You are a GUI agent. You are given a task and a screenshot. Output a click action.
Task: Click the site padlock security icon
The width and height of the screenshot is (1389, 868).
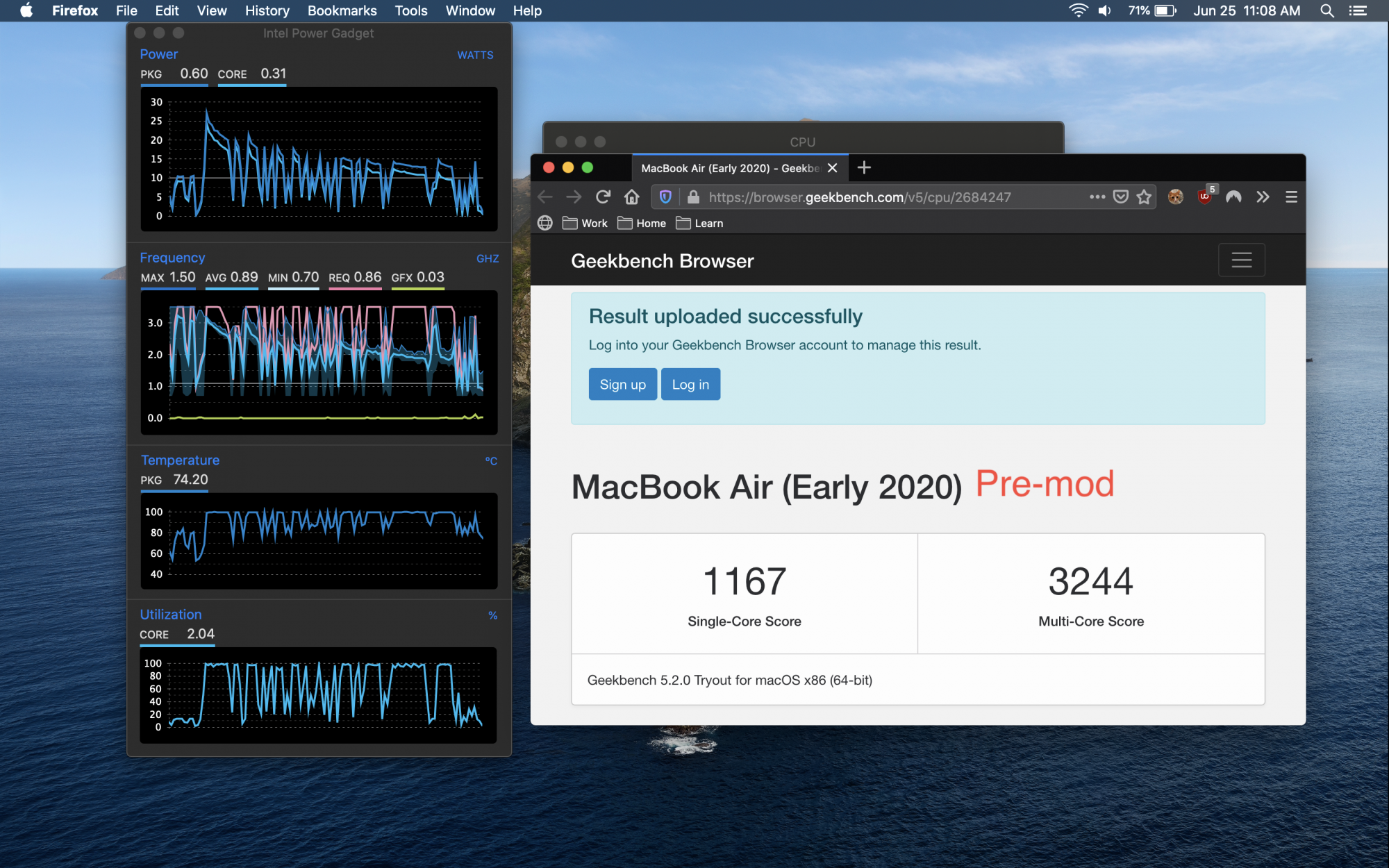coord(693,197)
